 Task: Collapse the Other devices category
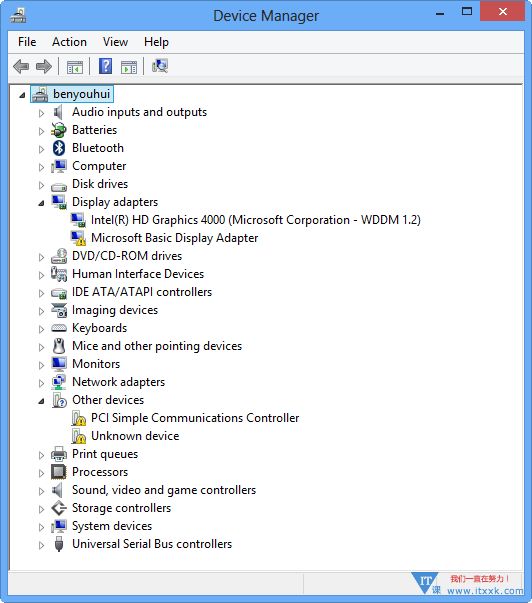[41, 401]
